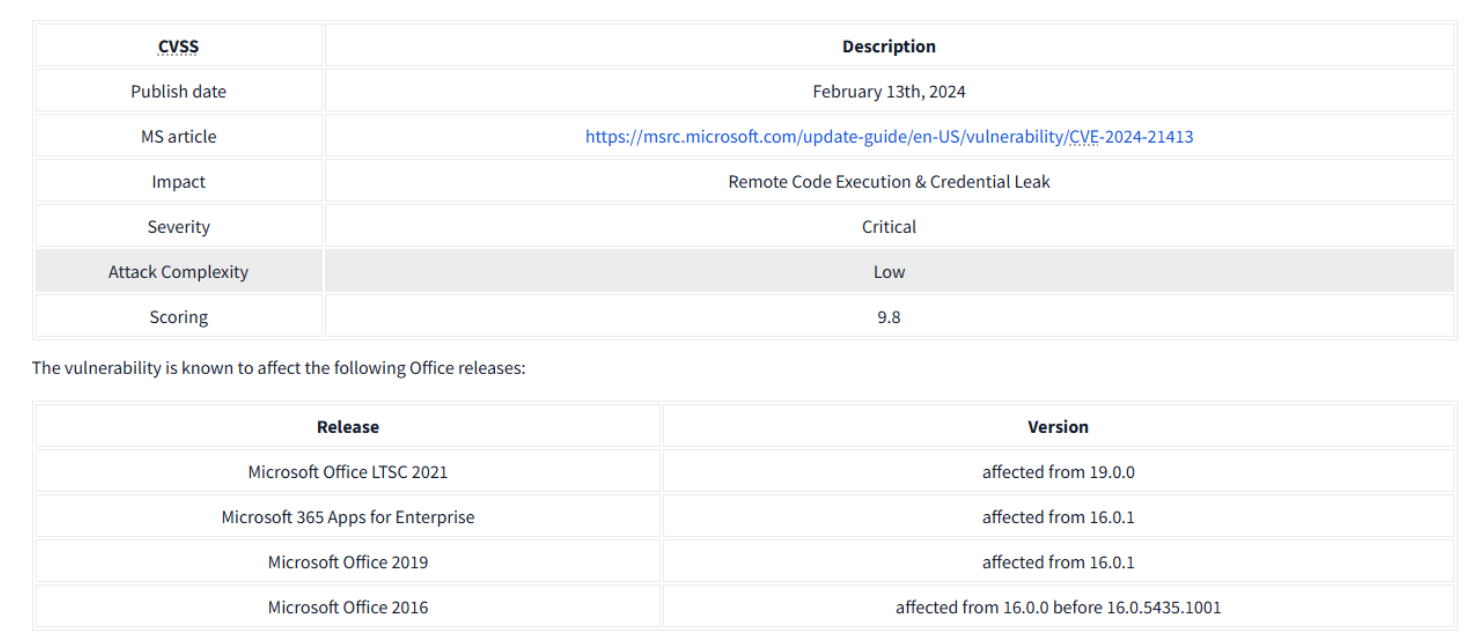Select the MS article label cell
Image resolution: width=1467 pixels, height=635 pixels.
coord(178,137)
